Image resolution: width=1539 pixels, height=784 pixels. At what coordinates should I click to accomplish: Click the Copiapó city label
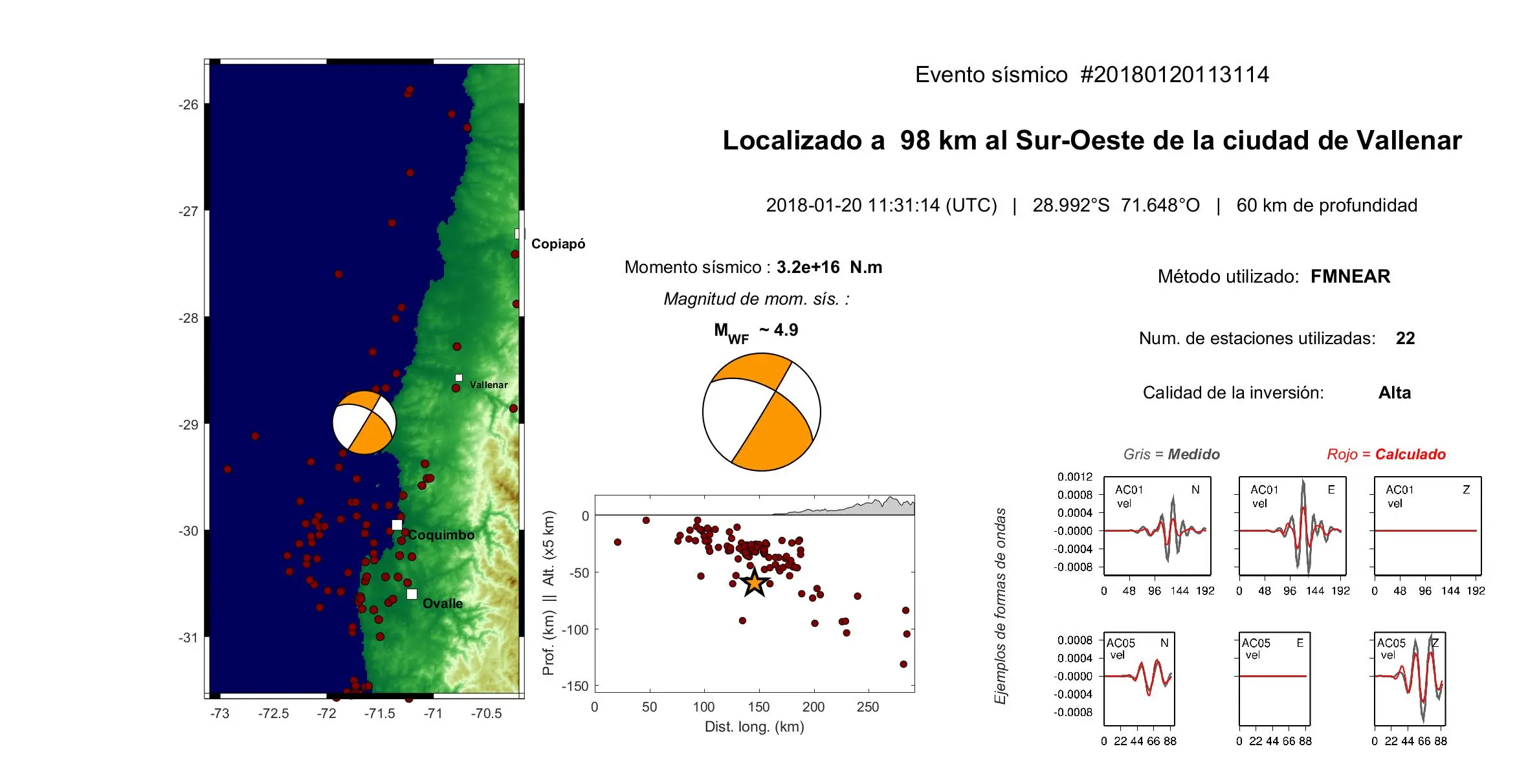[558, 244]
